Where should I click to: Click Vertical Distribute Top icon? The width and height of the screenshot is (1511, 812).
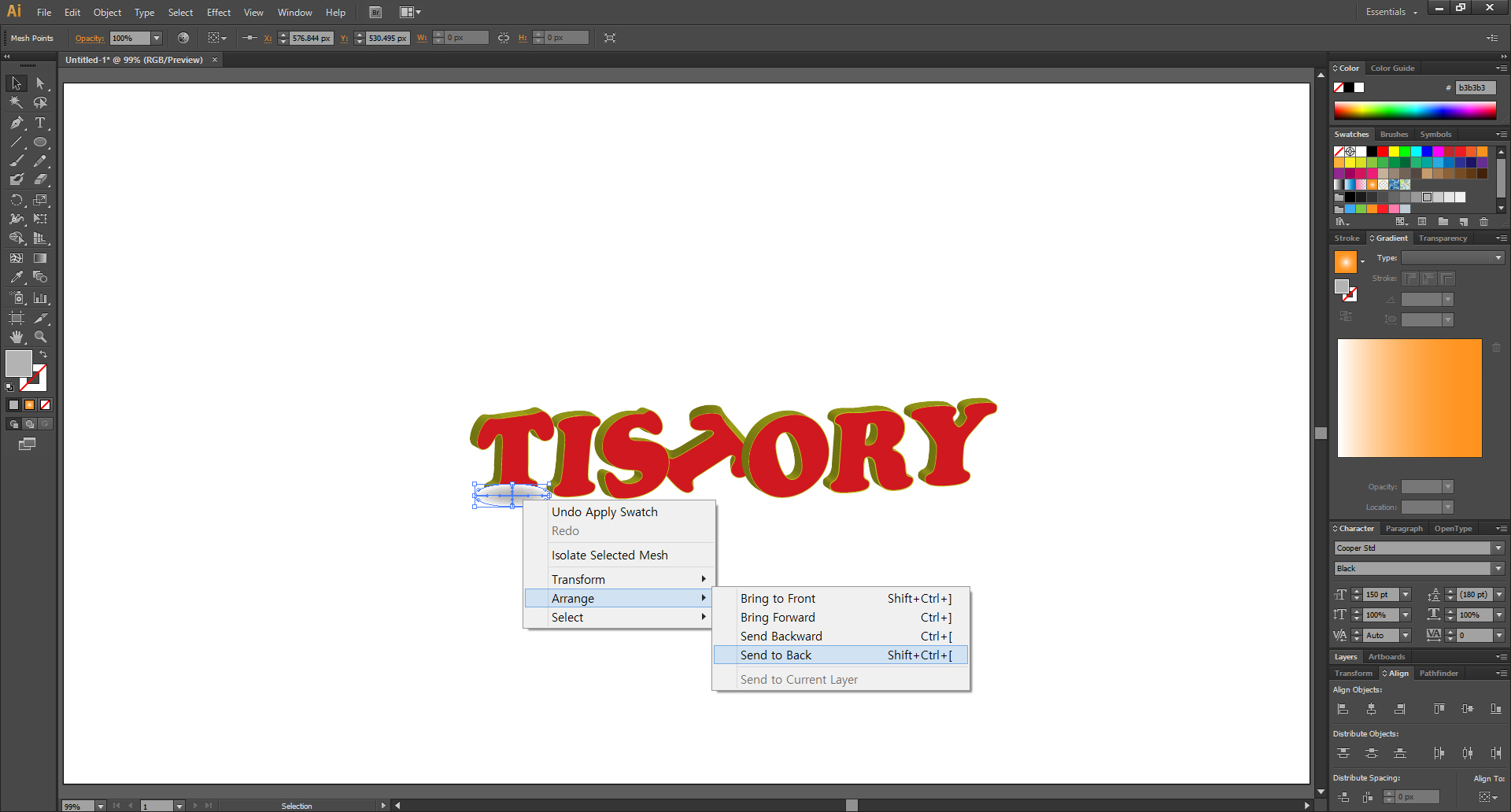point(1343,753)
